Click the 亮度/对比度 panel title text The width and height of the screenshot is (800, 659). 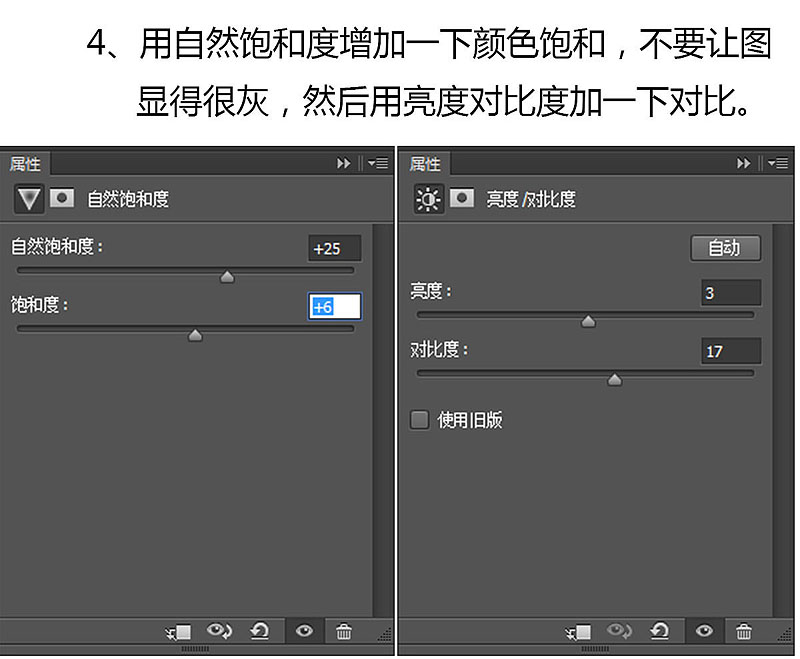(x=531, y=199)
